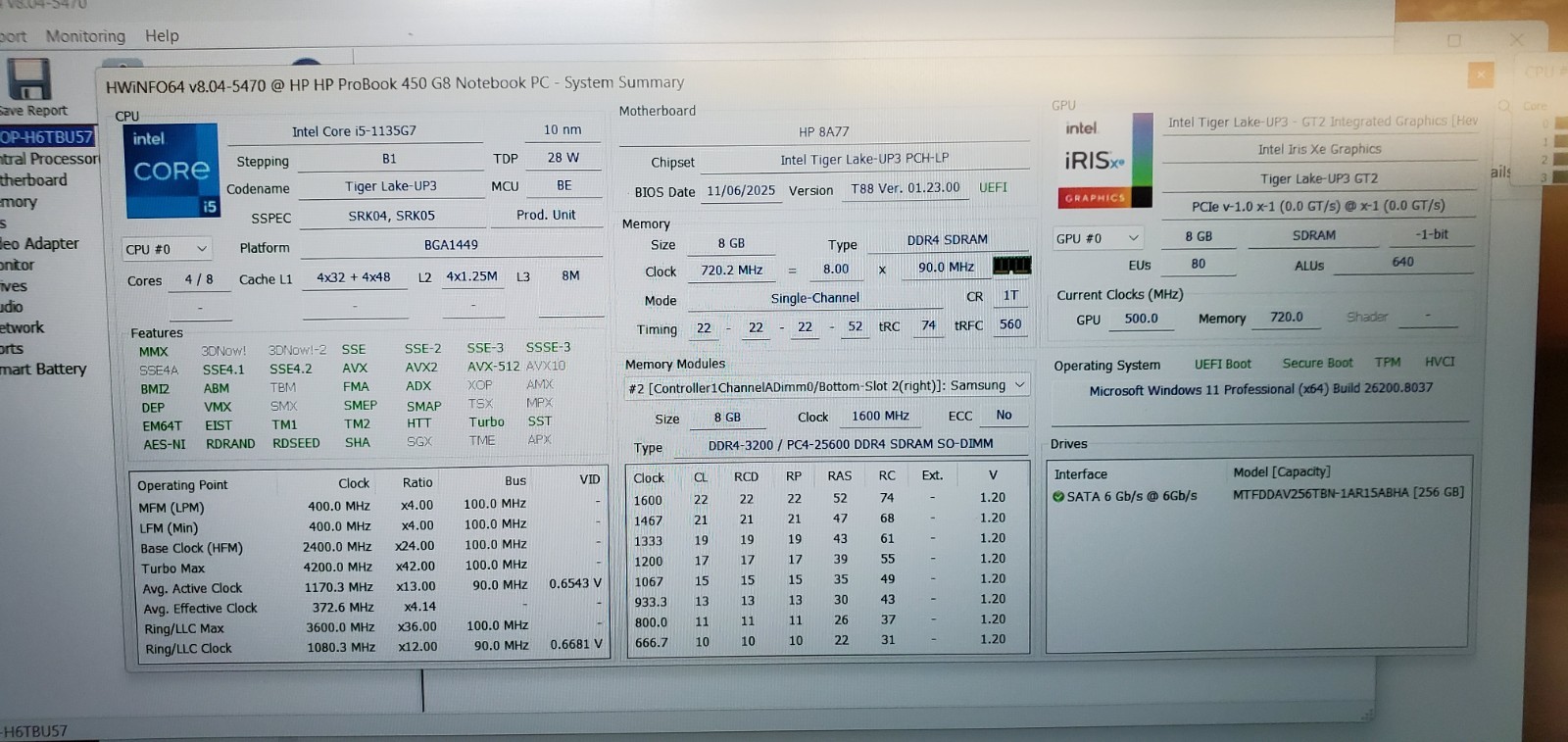Select the Motherboard tree item
1568x742 pixels.
click(34, 180)
